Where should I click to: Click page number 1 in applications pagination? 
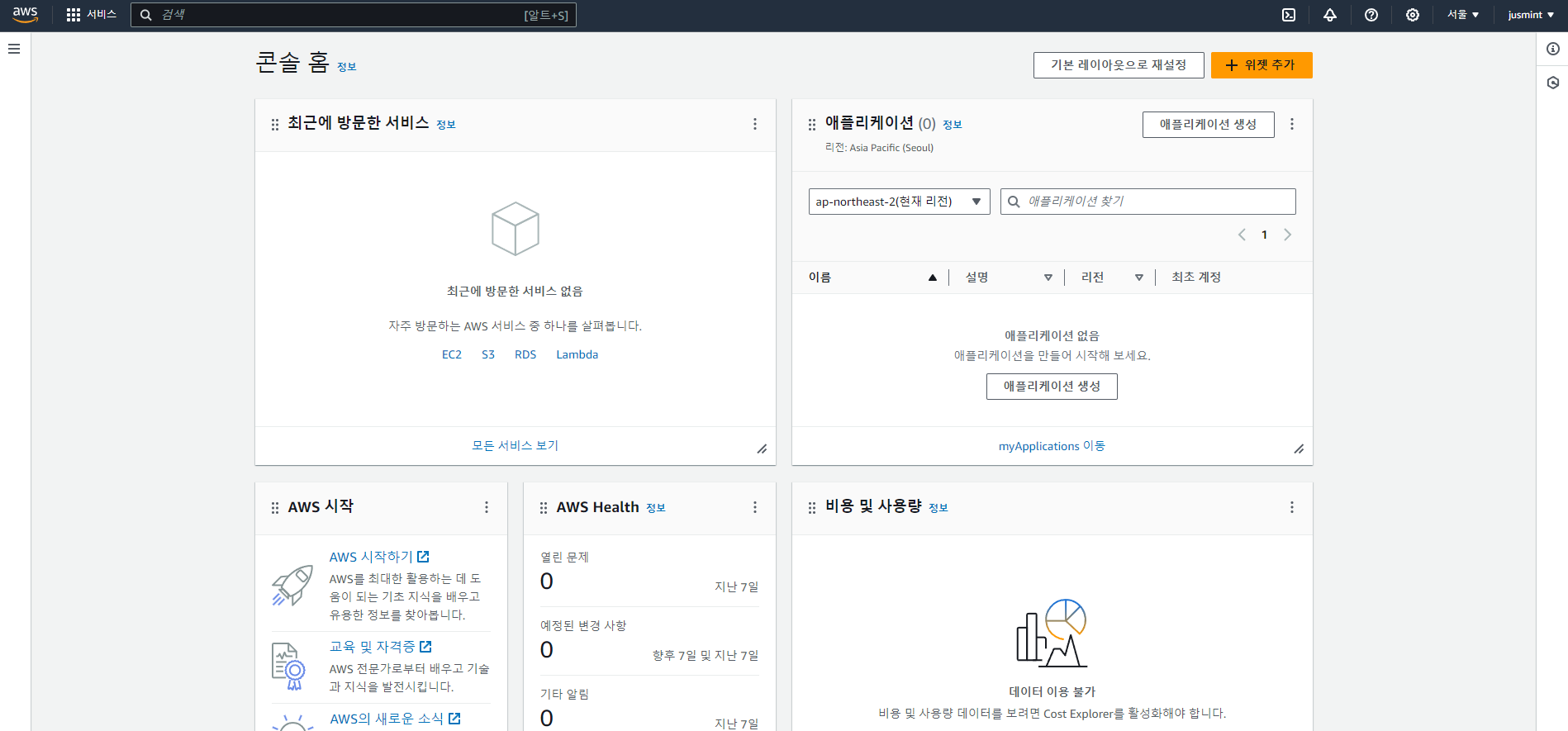(1264, 235)
